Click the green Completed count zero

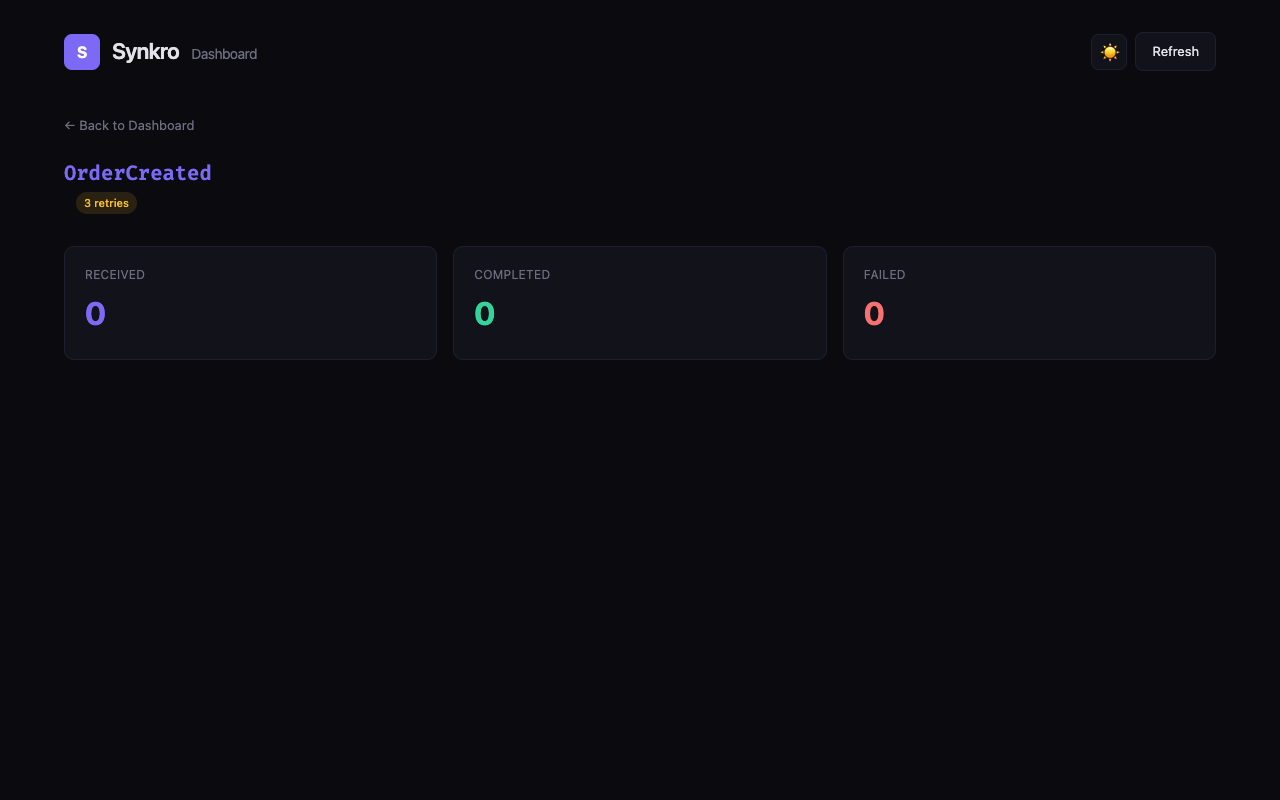coord(484,314)
